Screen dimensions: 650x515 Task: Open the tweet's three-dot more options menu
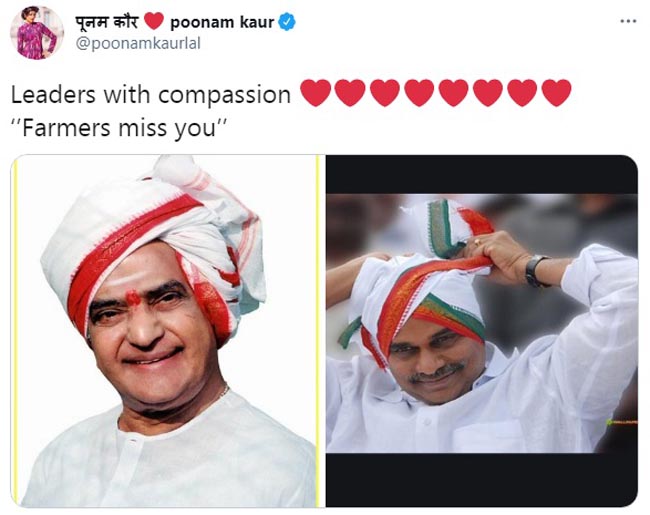628,21
